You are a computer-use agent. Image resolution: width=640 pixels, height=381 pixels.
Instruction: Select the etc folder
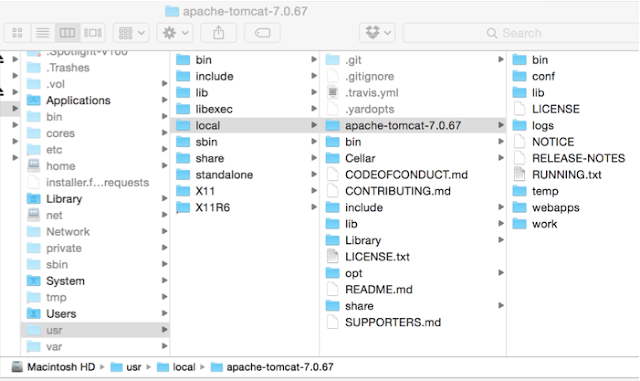[x=54, y=149]
